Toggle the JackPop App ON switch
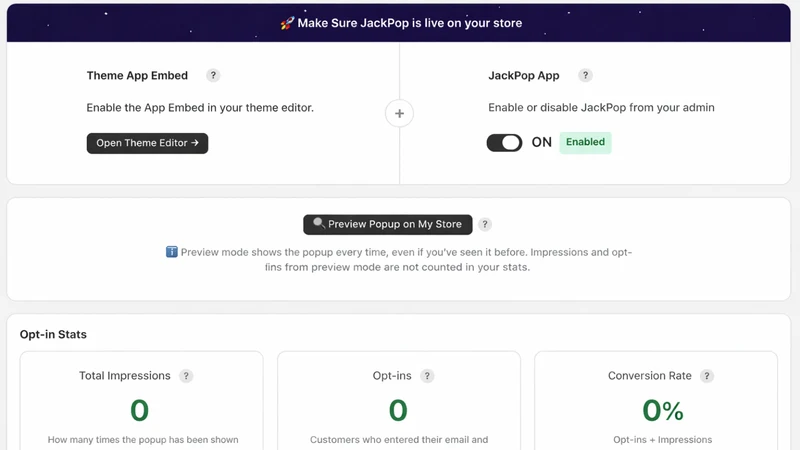 [504, 142]
